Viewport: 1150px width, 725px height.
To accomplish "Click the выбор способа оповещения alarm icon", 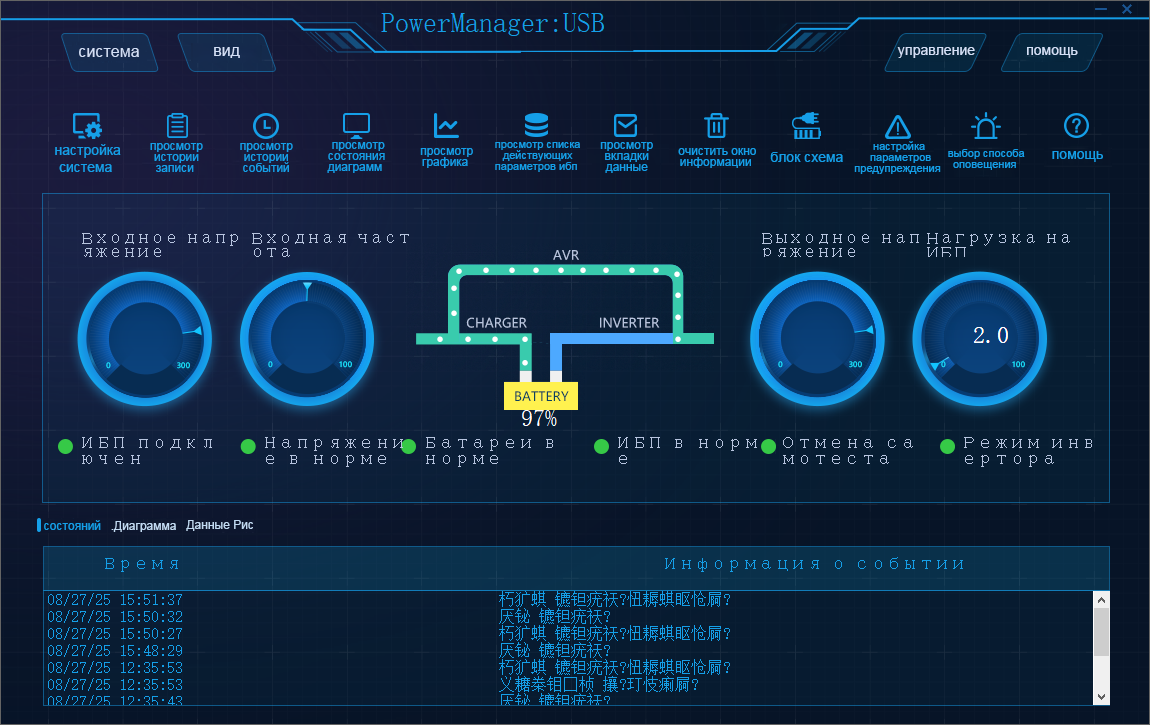I will pyautogui.click(x=986, y=127).
